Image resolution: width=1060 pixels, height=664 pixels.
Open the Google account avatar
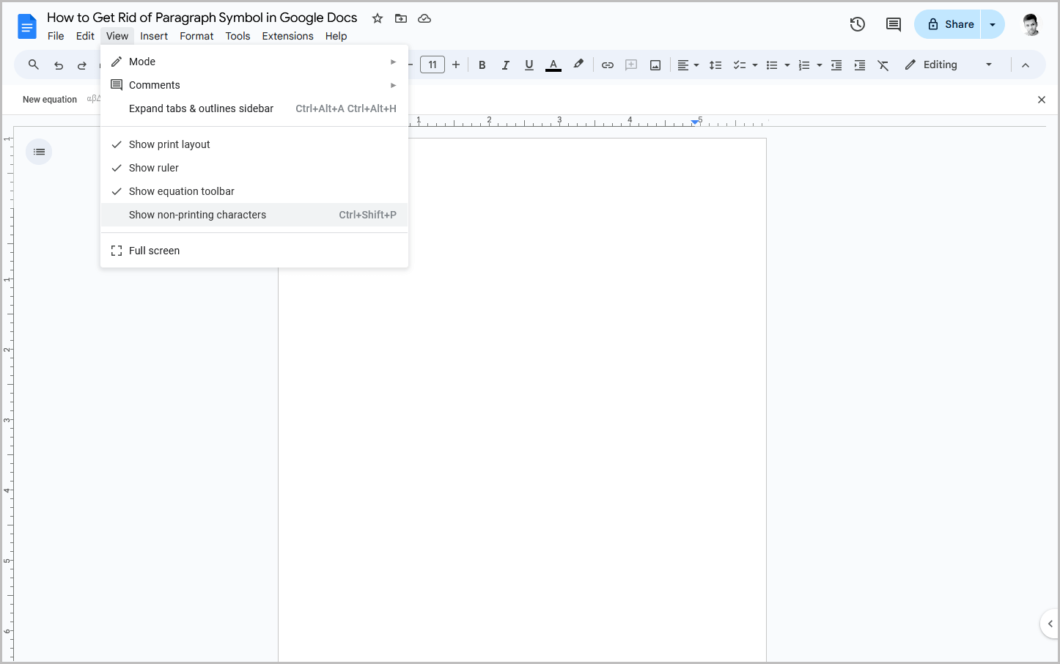click(1030, 24)
